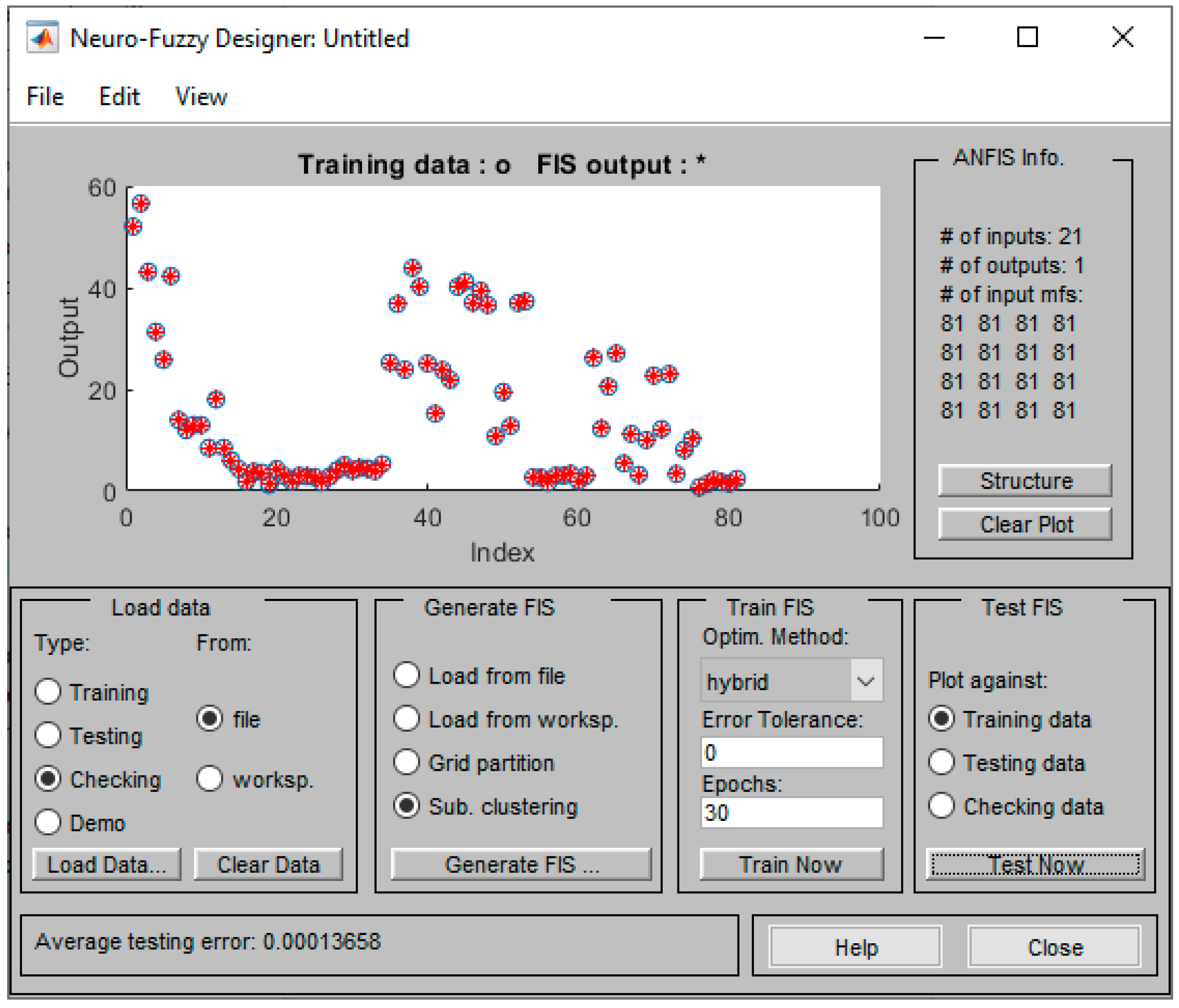Plot against Checking data option
1179x1008 pixels.
click(x=941, y=806)
